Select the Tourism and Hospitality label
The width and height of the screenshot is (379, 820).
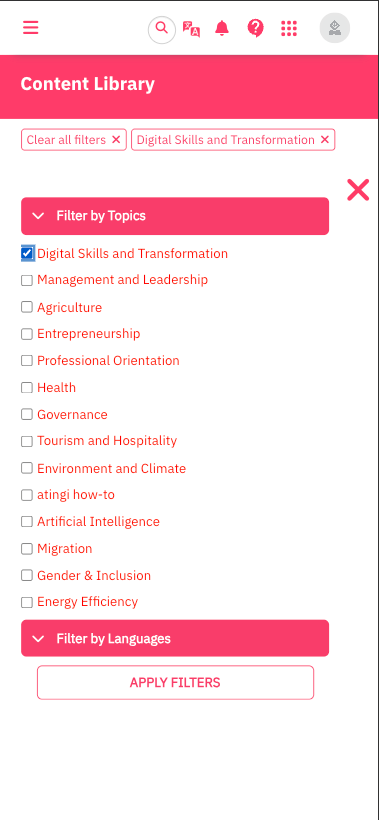pos(107,441)
